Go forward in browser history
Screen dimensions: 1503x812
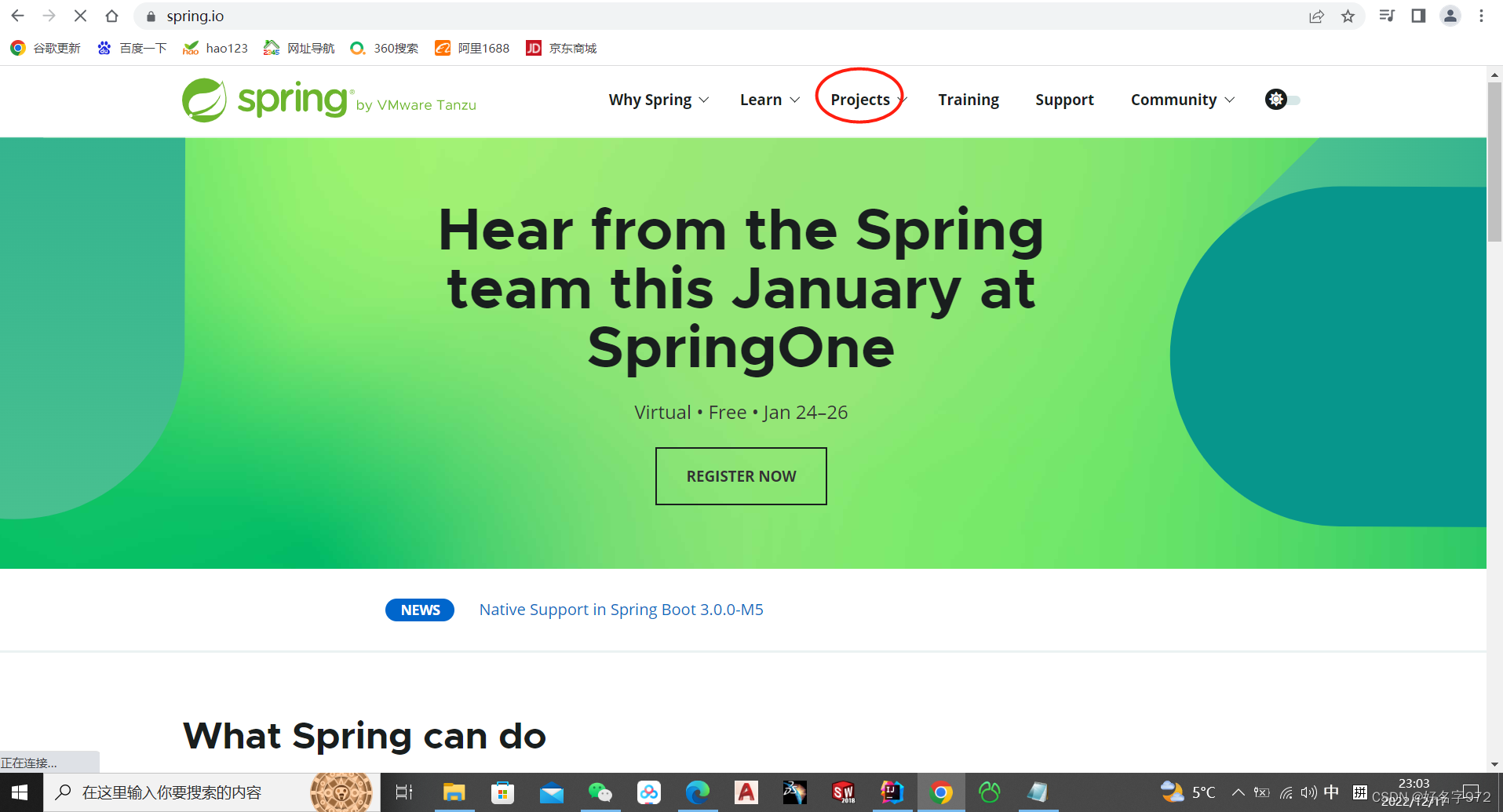click(x=49, y=16)
